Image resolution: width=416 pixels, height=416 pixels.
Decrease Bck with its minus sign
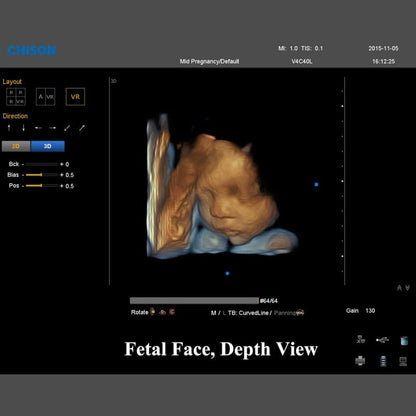click(23, 164)
